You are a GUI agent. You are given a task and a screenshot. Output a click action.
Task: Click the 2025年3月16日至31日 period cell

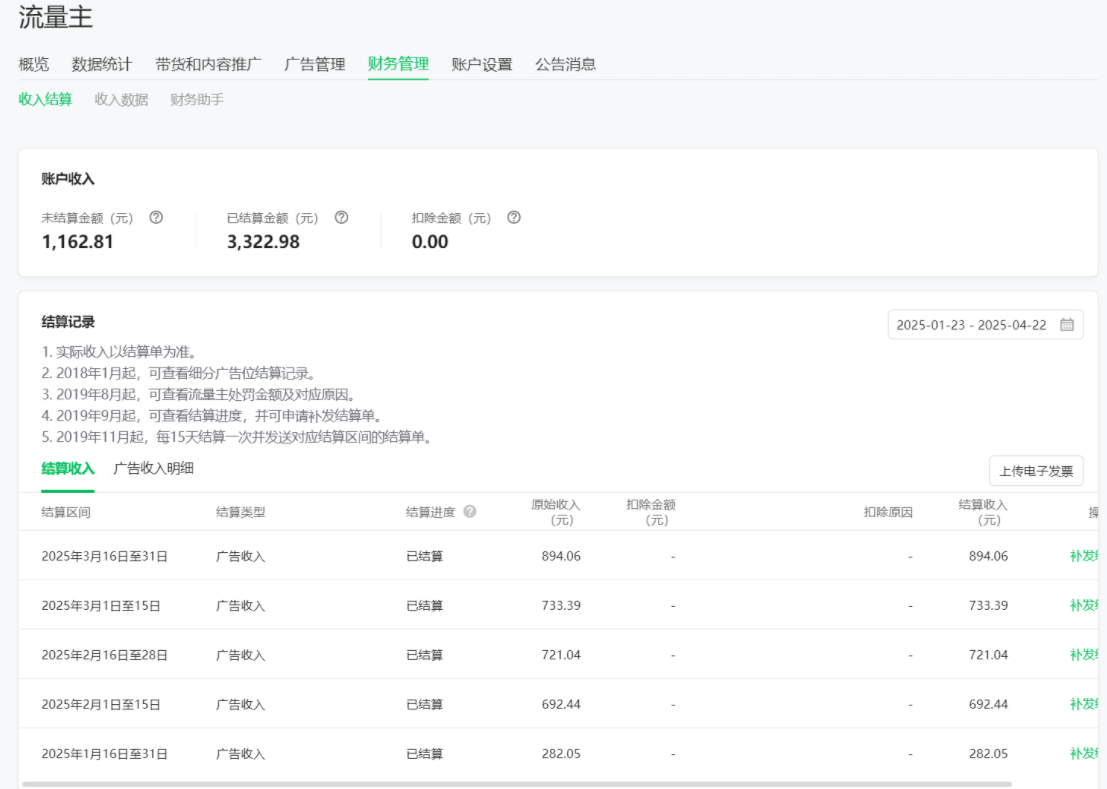pos(104,556)
